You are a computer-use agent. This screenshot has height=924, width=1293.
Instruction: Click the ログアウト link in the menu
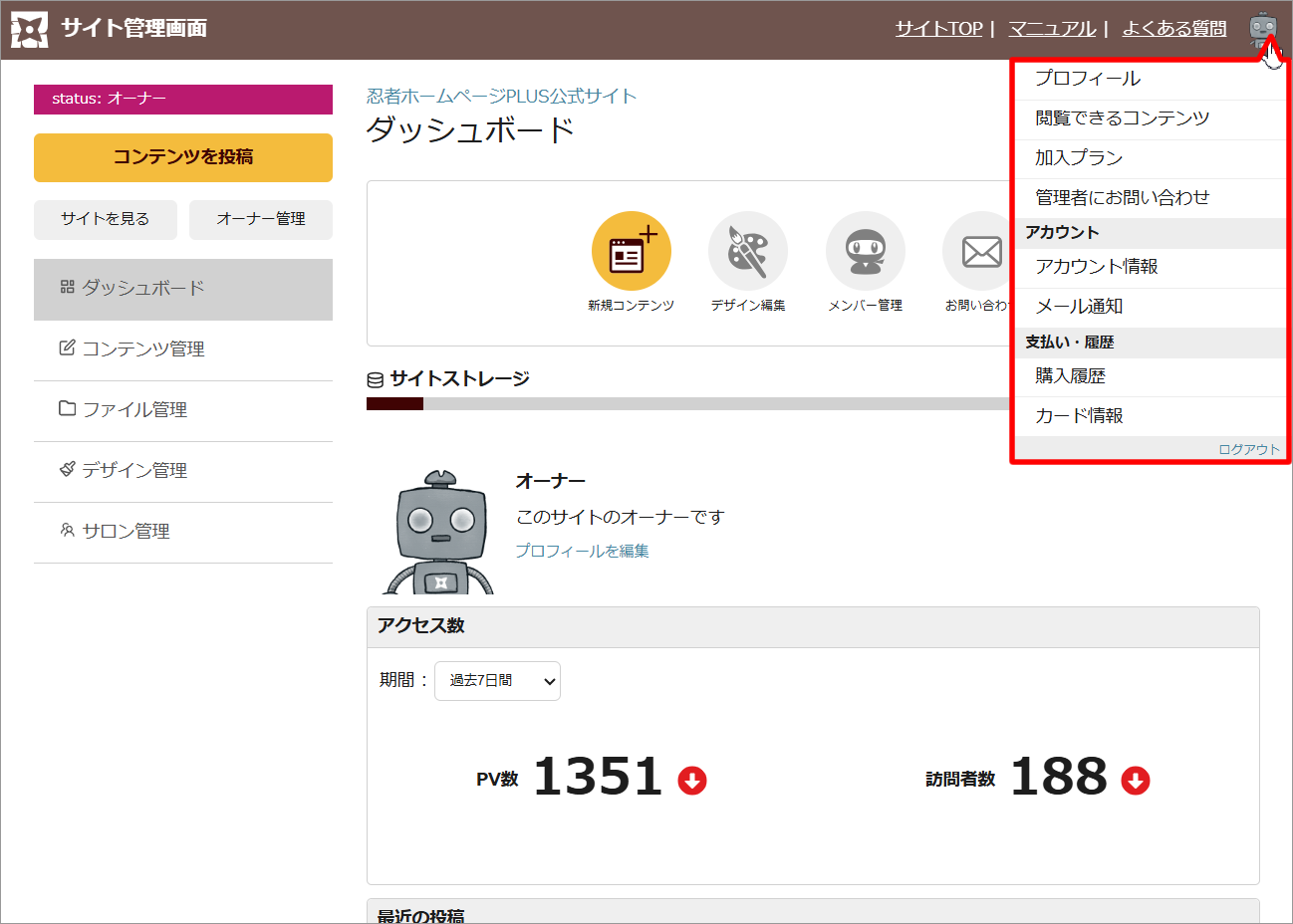coord(1248,449)
